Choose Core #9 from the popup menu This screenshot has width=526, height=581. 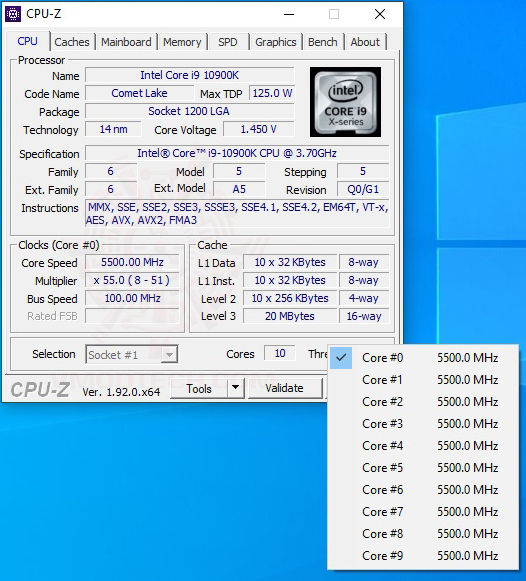coord(423,555)
